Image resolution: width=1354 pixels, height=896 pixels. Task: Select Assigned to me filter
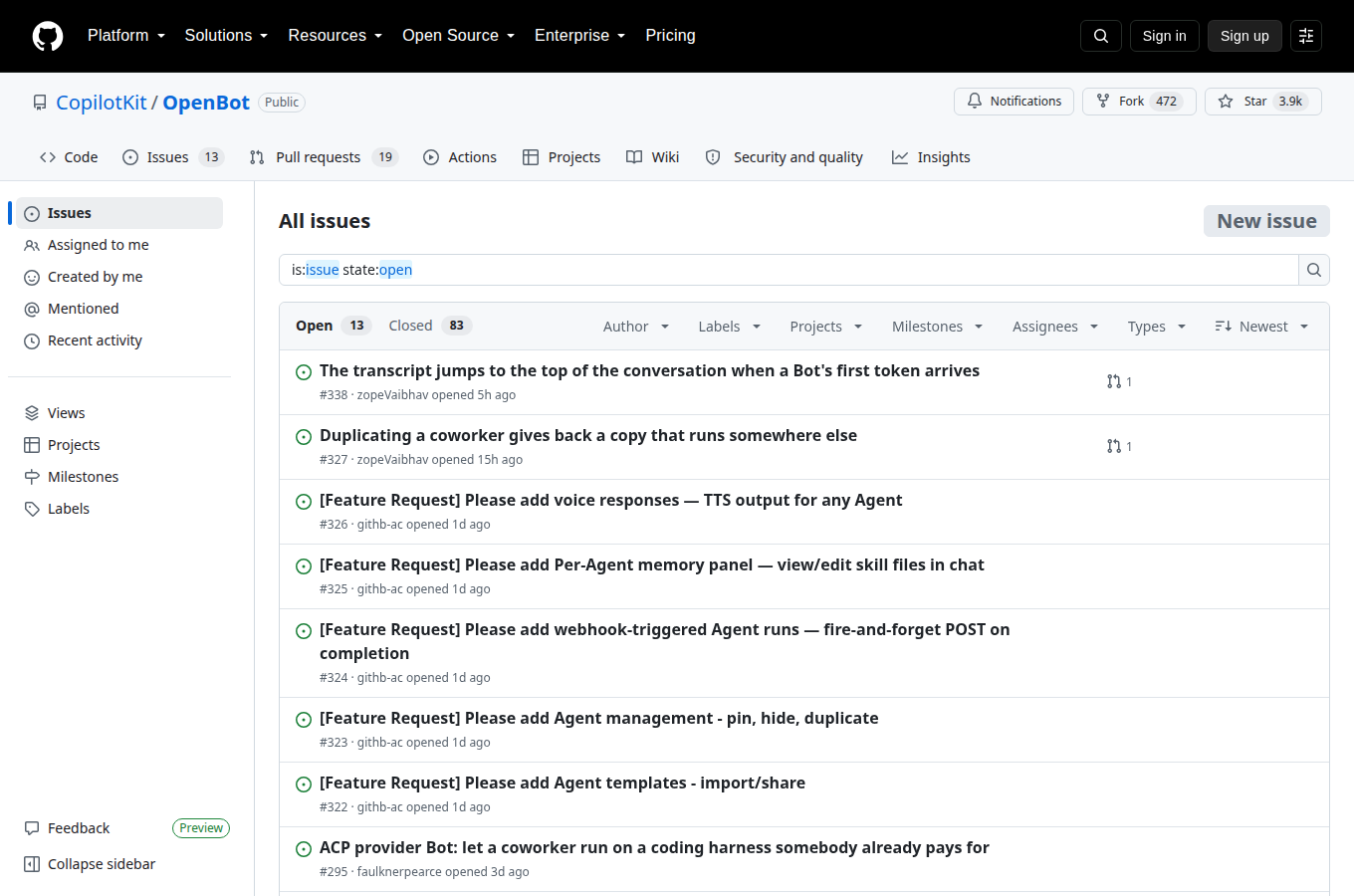pos(119,245)
